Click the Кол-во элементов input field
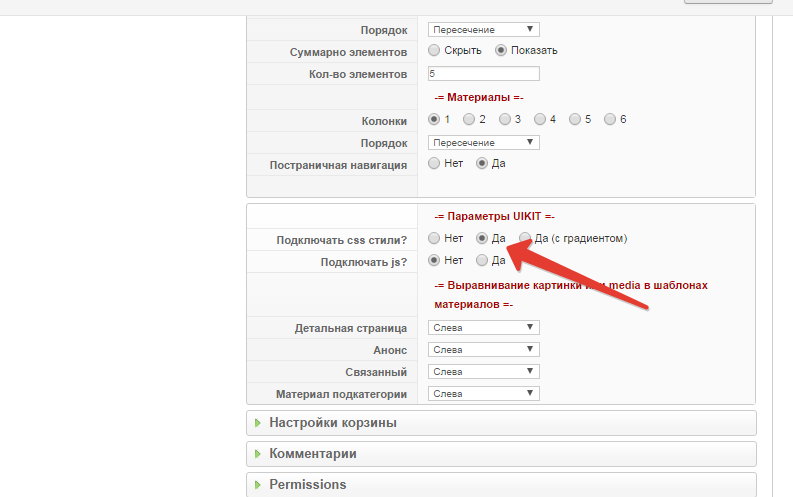 [483, 74]
